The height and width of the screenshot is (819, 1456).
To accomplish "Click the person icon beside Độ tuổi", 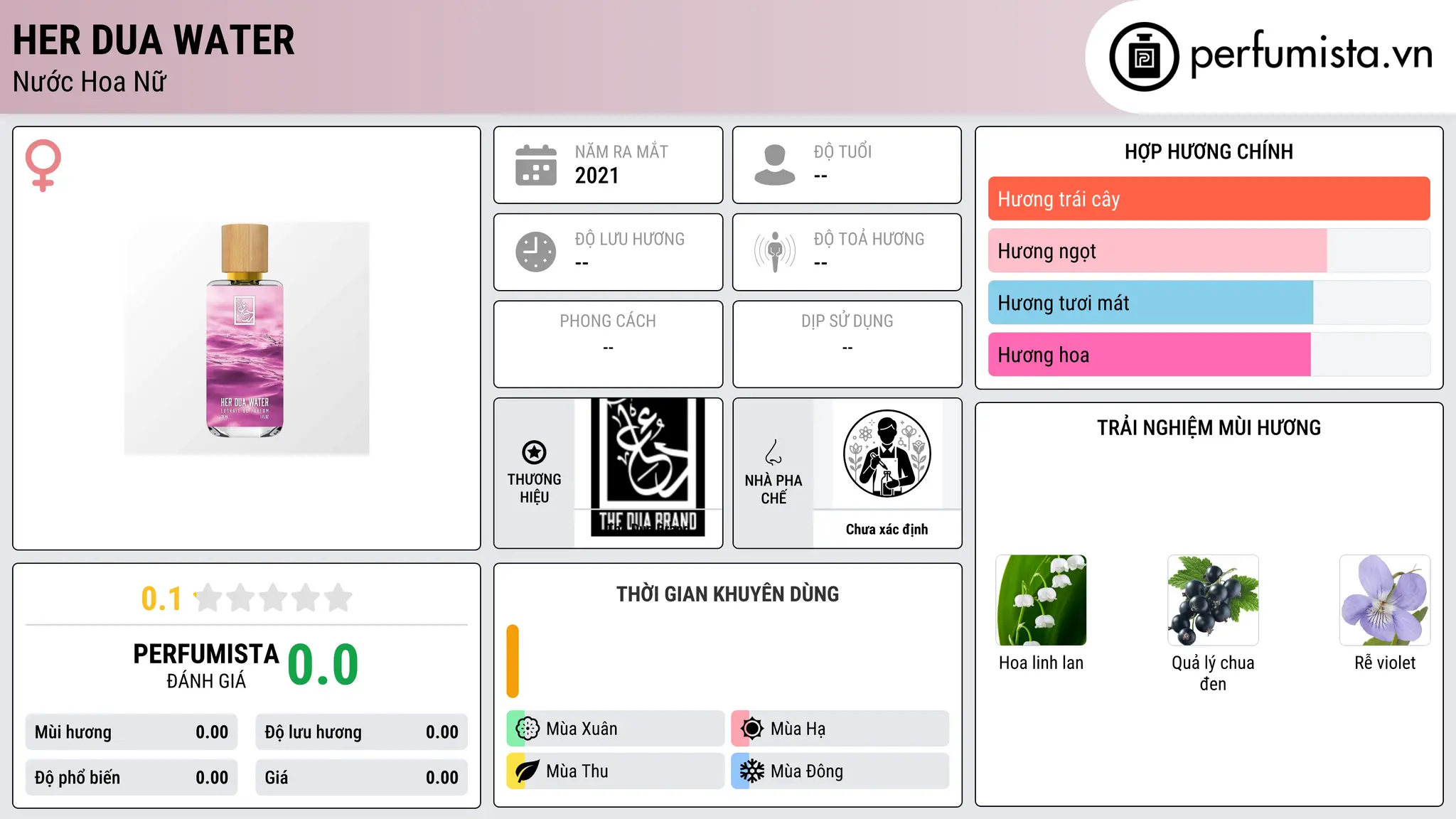I will tap(775, 165).
